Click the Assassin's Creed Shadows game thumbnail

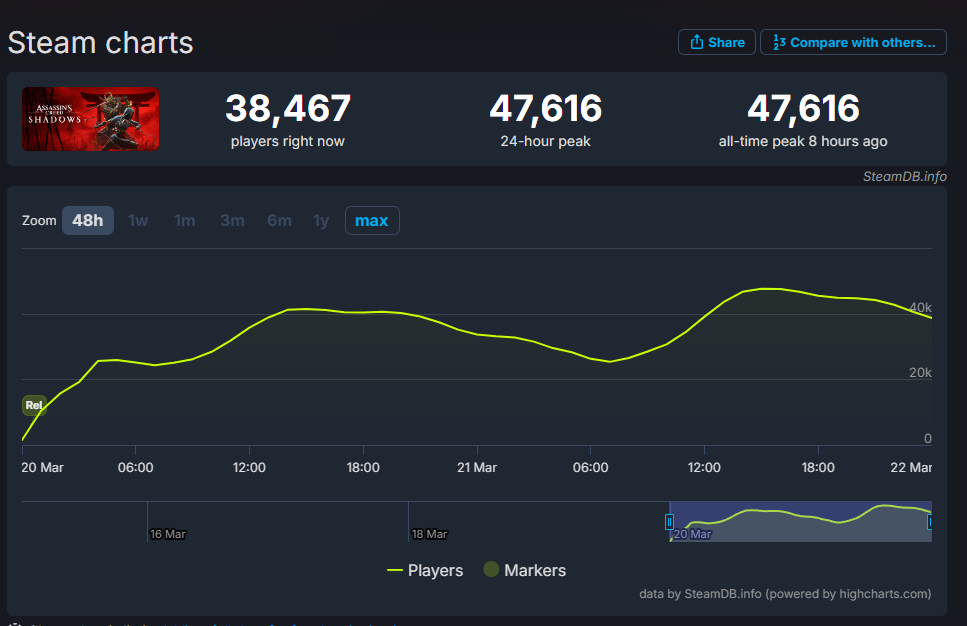click(x=91, y=119)
